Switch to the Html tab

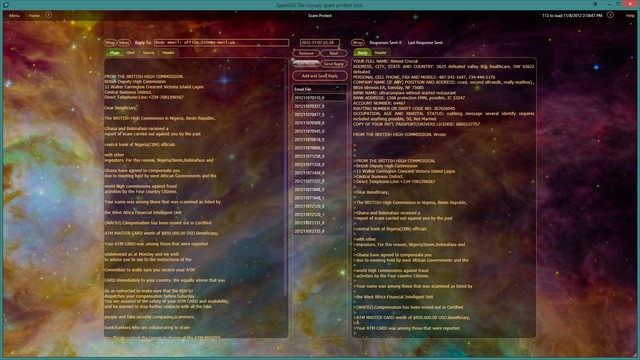(x=130, y=53)
